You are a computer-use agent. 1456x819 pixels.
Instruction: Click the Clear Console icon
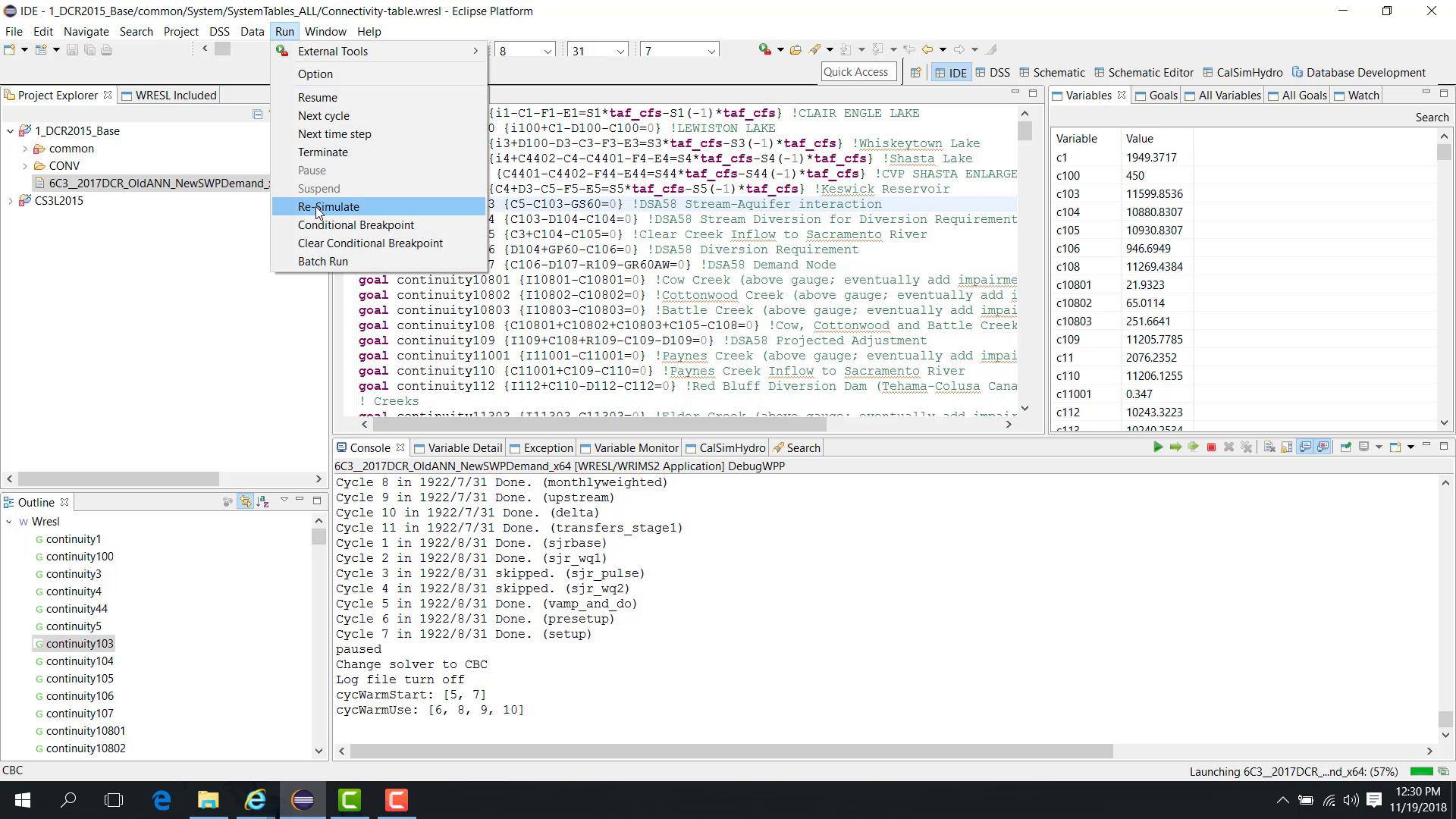coord(1269,447)
